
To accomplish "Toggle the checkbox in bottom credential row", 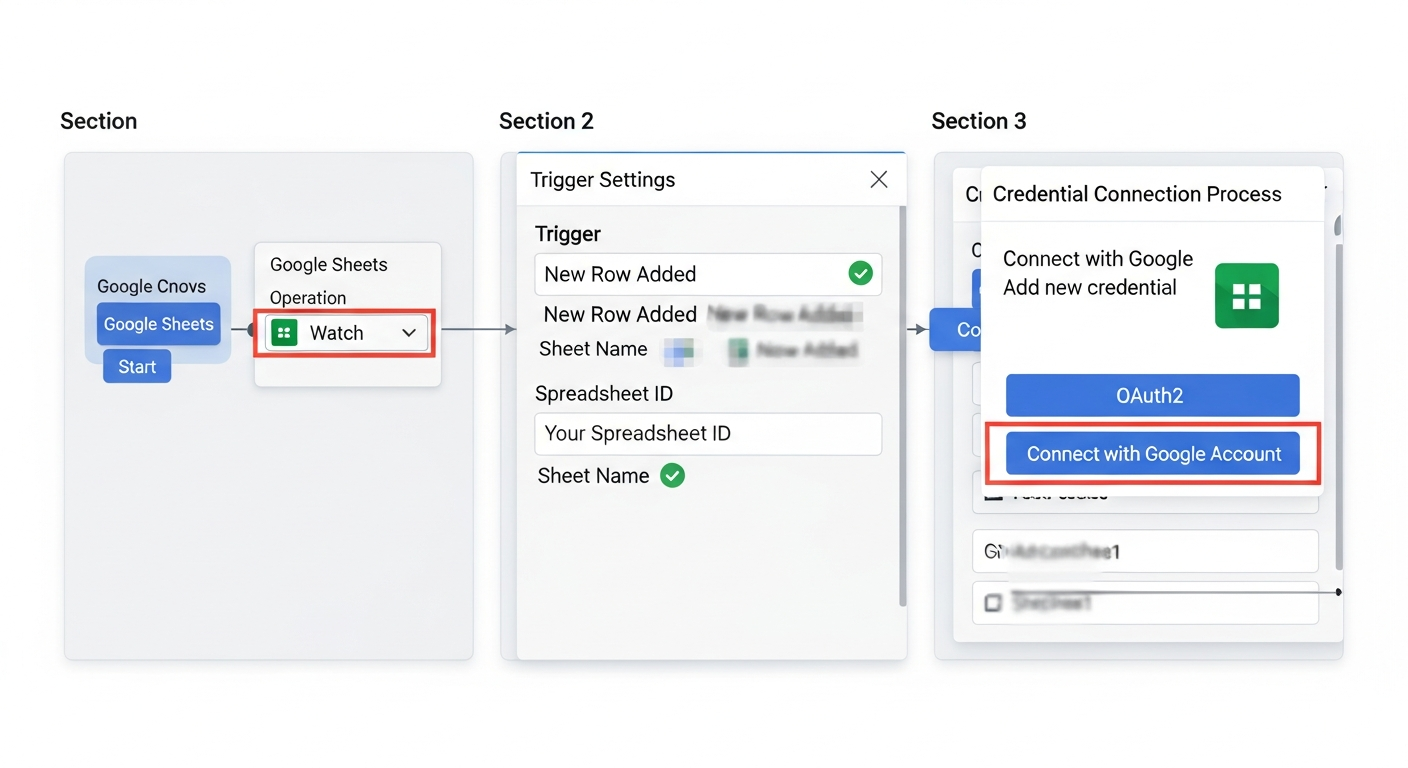I will pyautogui.click(x=993, y=603).
